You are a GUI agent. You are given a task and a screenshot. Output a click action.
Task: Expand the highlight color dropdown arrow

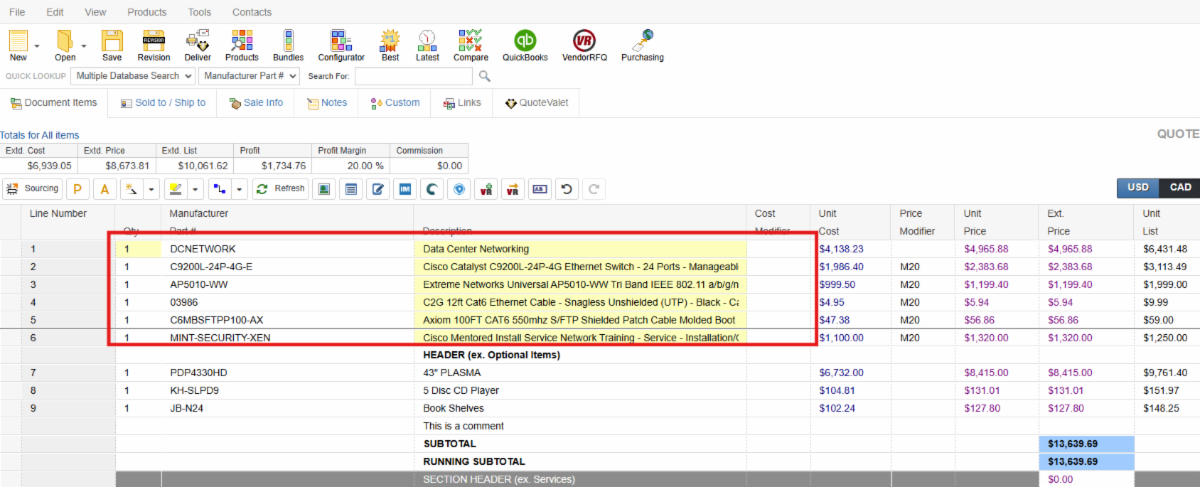(x=193, y=189)
